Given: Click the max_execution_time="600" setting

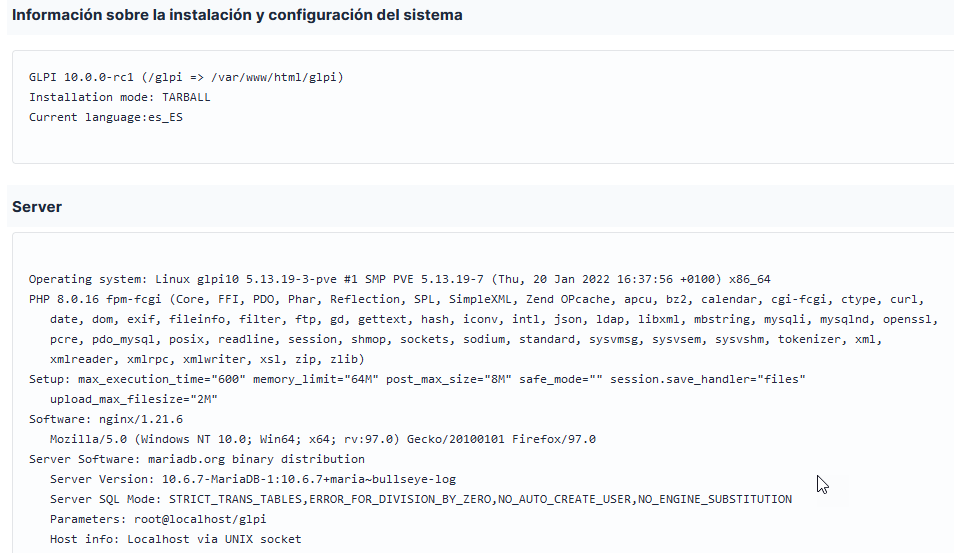Looking at the screenshot, I should pyautogui.click(x=162, y=380).
